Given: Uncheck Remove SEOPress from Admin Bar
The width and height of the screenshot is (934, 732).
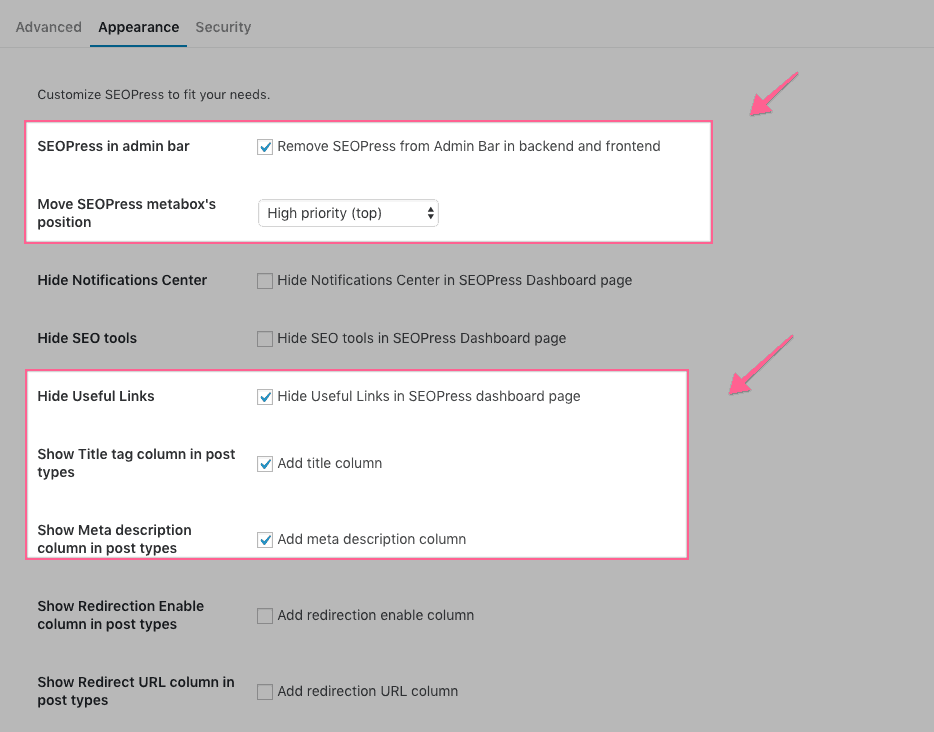Looking at the screenshot, I should (x=265, y=147).
